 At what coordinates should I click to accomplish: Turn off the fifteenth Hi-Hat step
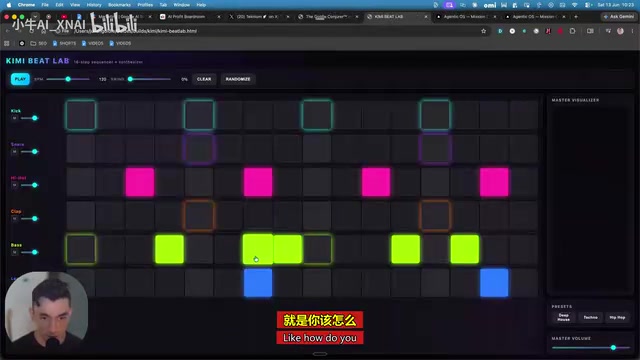coord(494,182)
